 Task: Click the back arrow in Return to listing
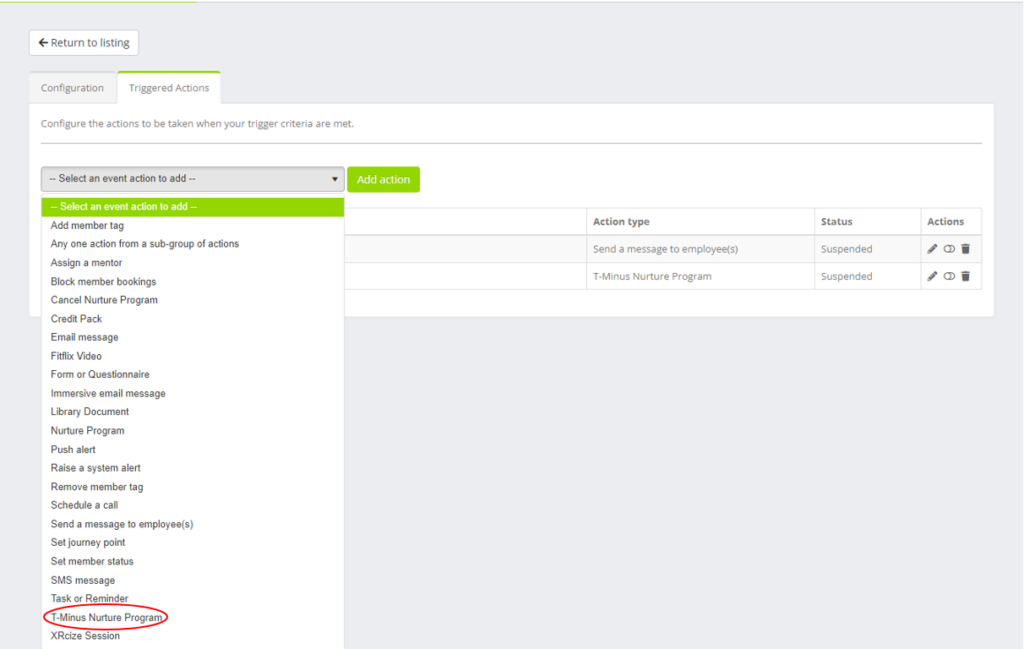pyautogui.click(x=43, y=42)
